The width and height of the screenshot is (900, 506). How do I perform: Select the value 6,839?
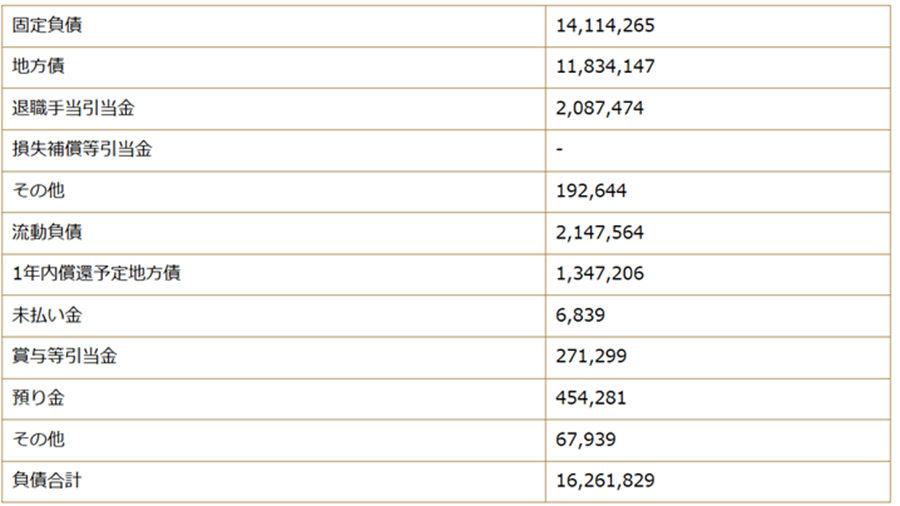[x=580, y=315]
